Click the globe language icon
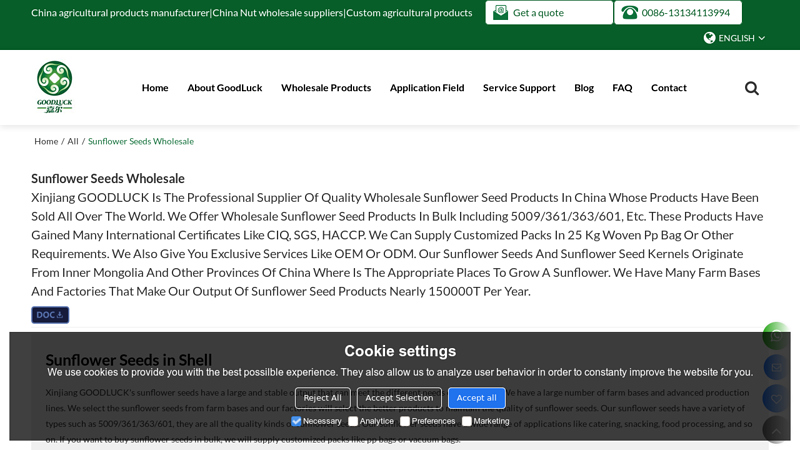 click(x=709, y=38)
